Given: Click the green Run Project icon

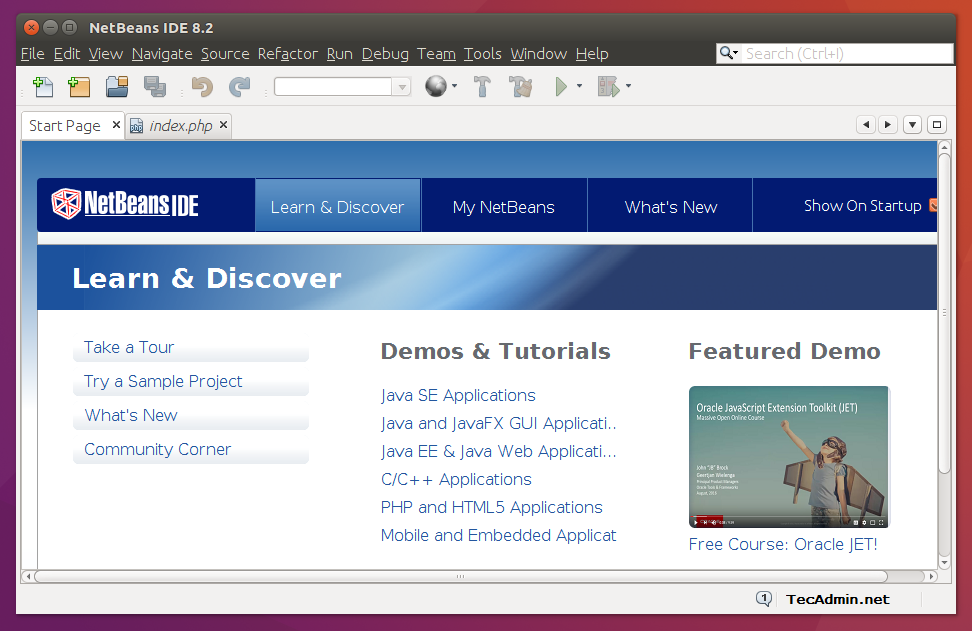Looking at the screenshot, I should [561, 87].
